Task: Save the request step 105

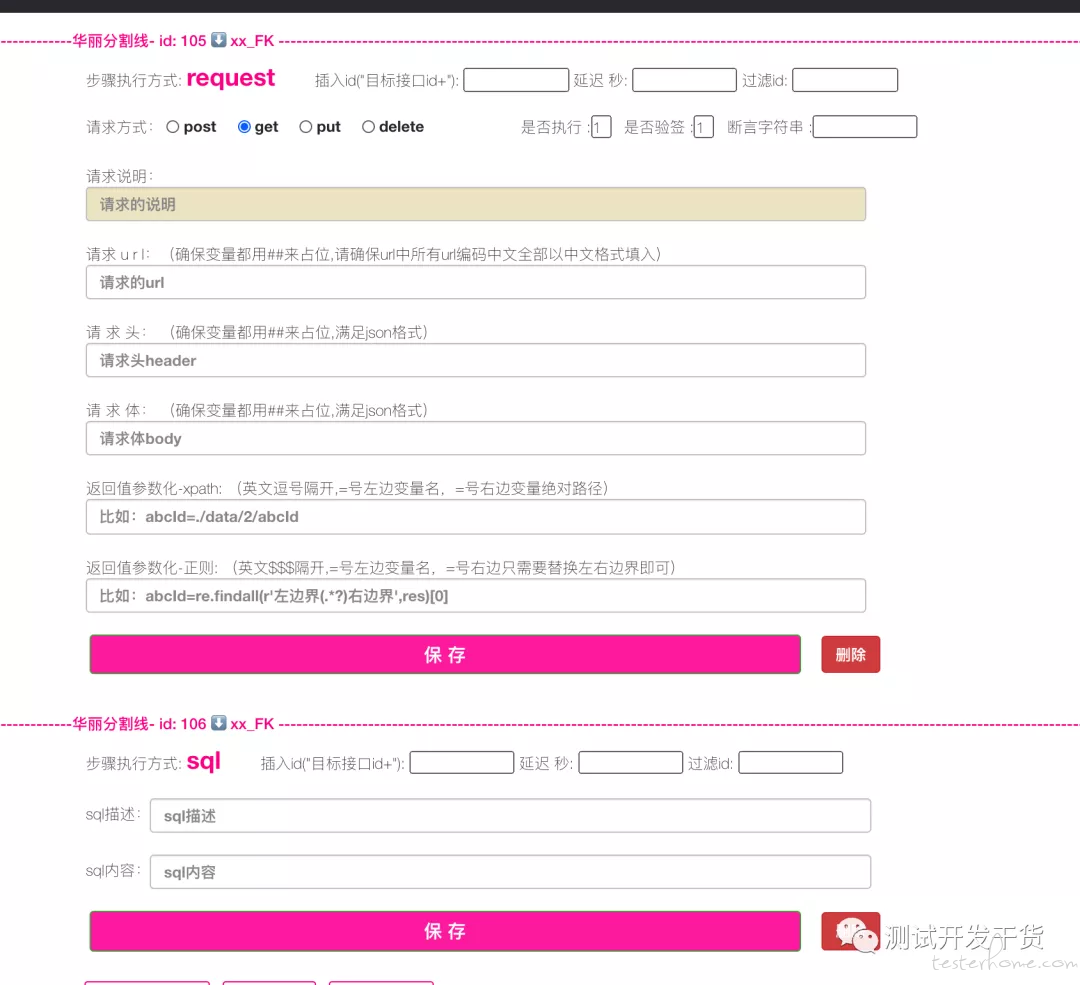Action: [x=445, y=654]
